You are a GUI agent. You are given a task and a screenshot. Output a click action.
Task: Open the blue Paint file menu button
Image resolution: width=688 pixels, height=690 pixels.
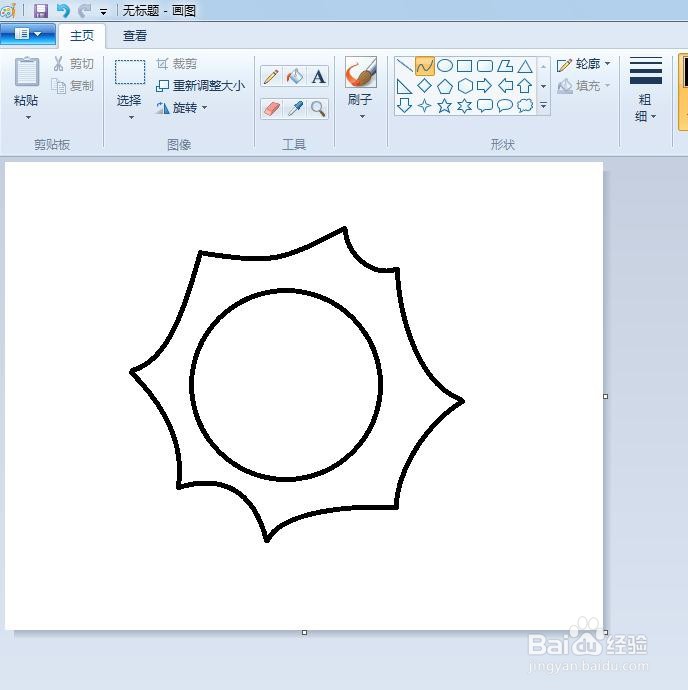[x=28, y=34]
